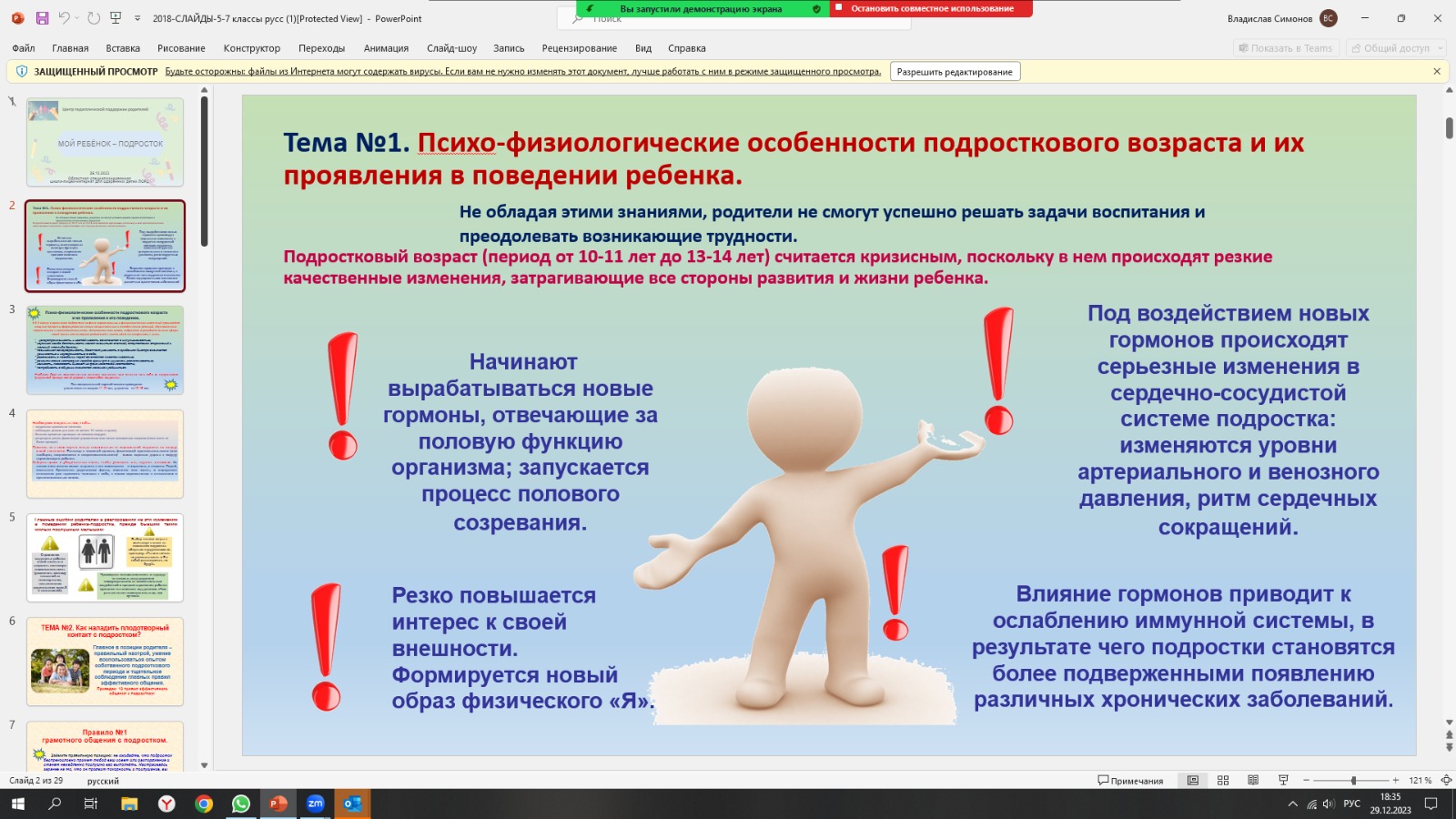Switch to Slide Sorter view icon
The height and width of the screenshot is (819, 1456).
[x=1223, y=781]
